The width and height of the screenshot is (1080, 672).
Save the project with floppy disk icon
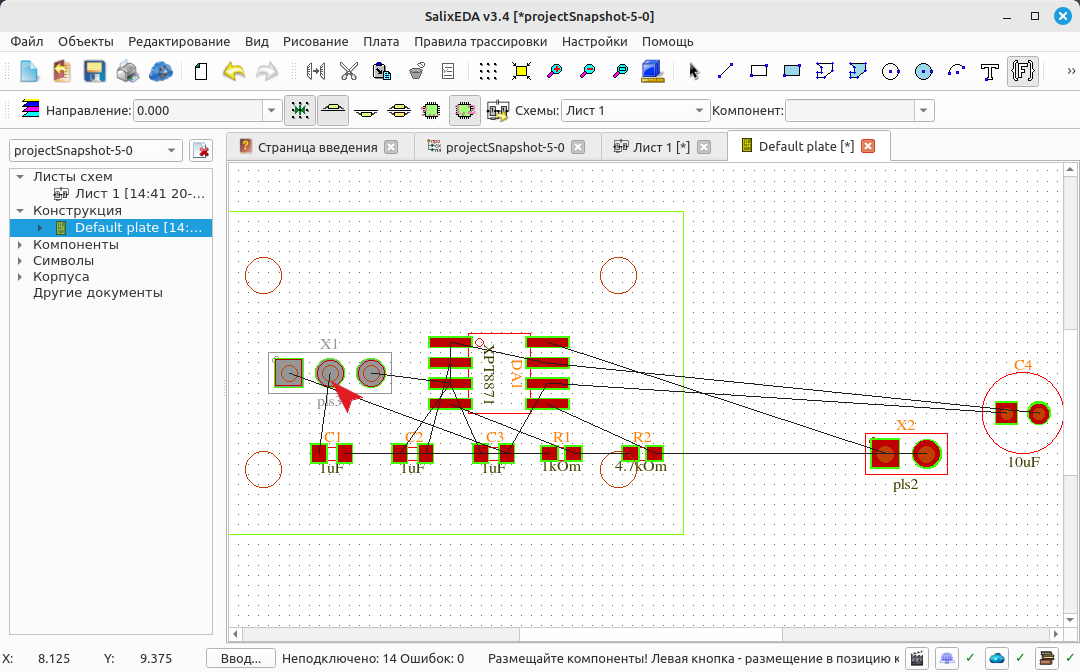[94, 71]
